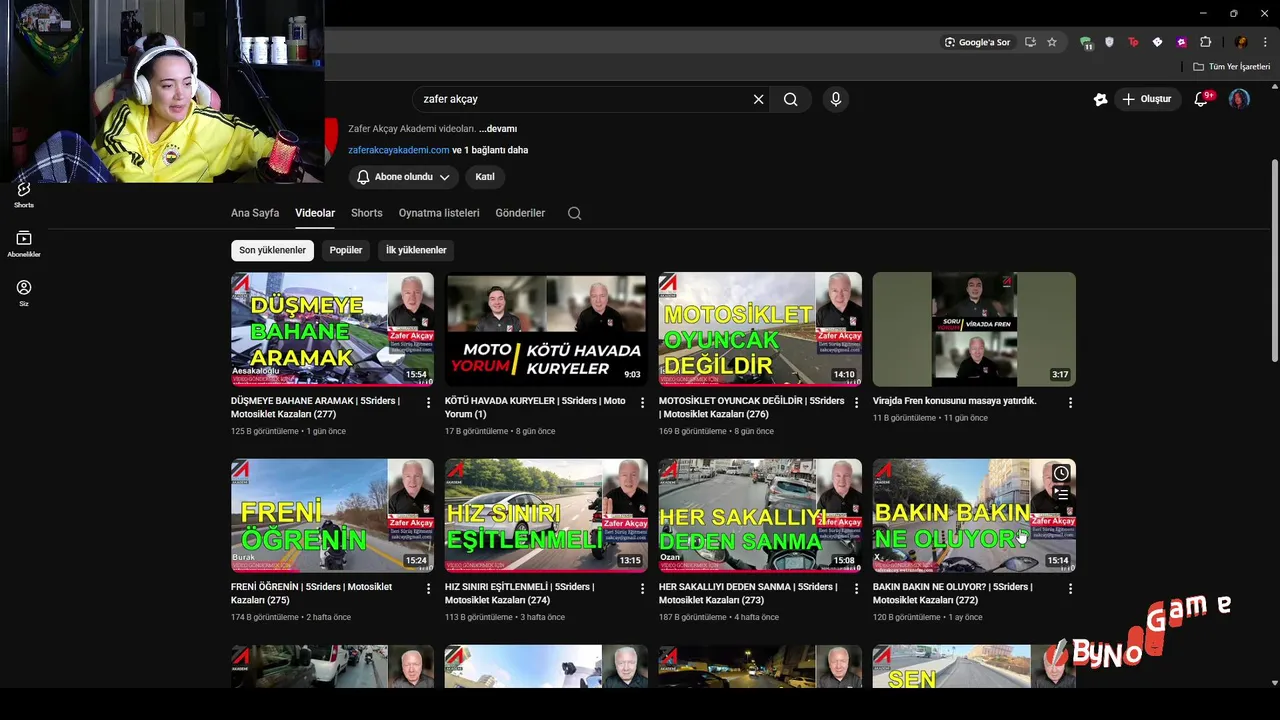This screenshot has height=720, width=1280.
Task: Click the install app icon in address bar
Action: [x=1030, y=42]
